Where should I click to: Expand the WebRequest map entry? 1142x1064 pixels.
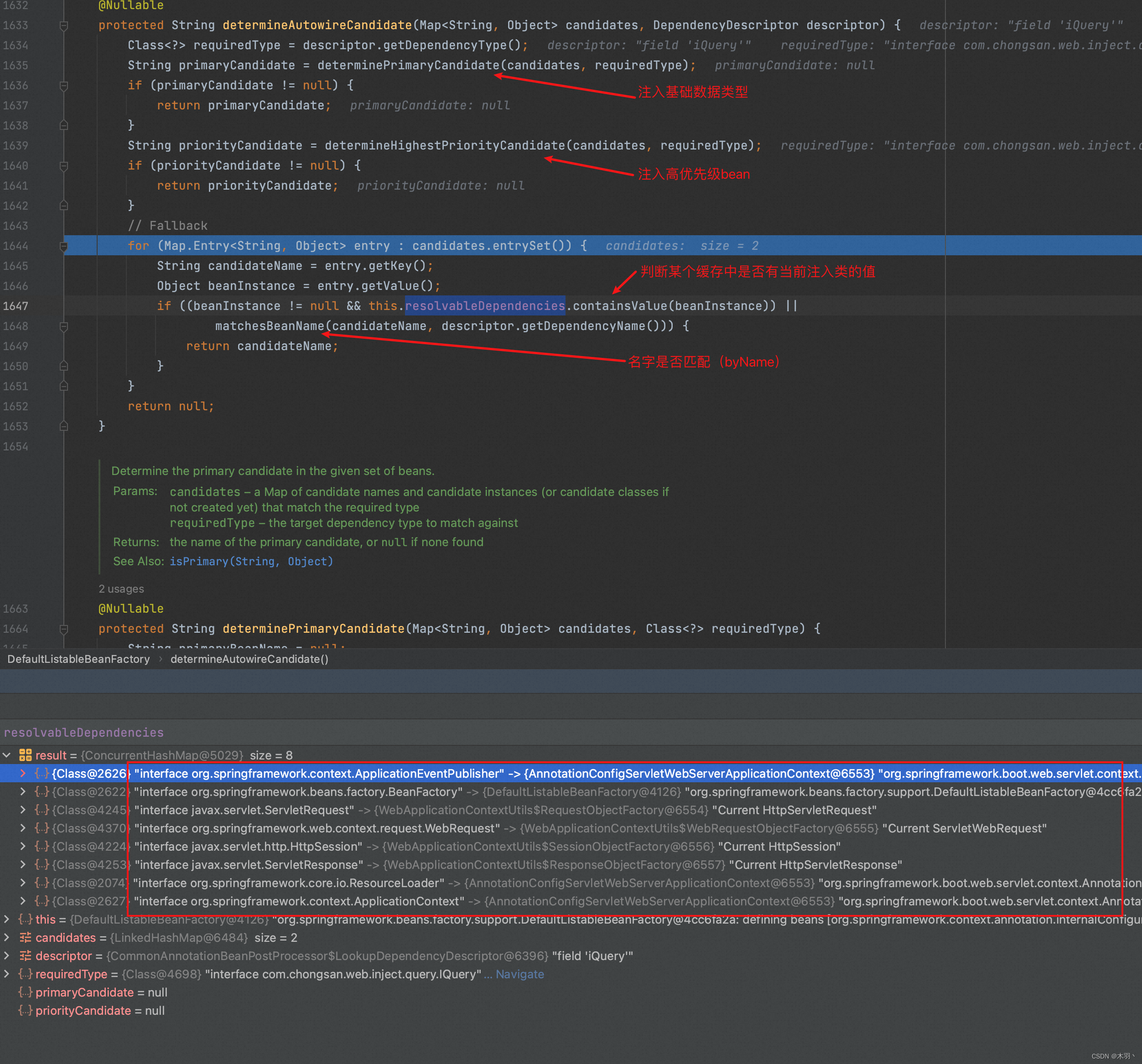pos(23,828)
